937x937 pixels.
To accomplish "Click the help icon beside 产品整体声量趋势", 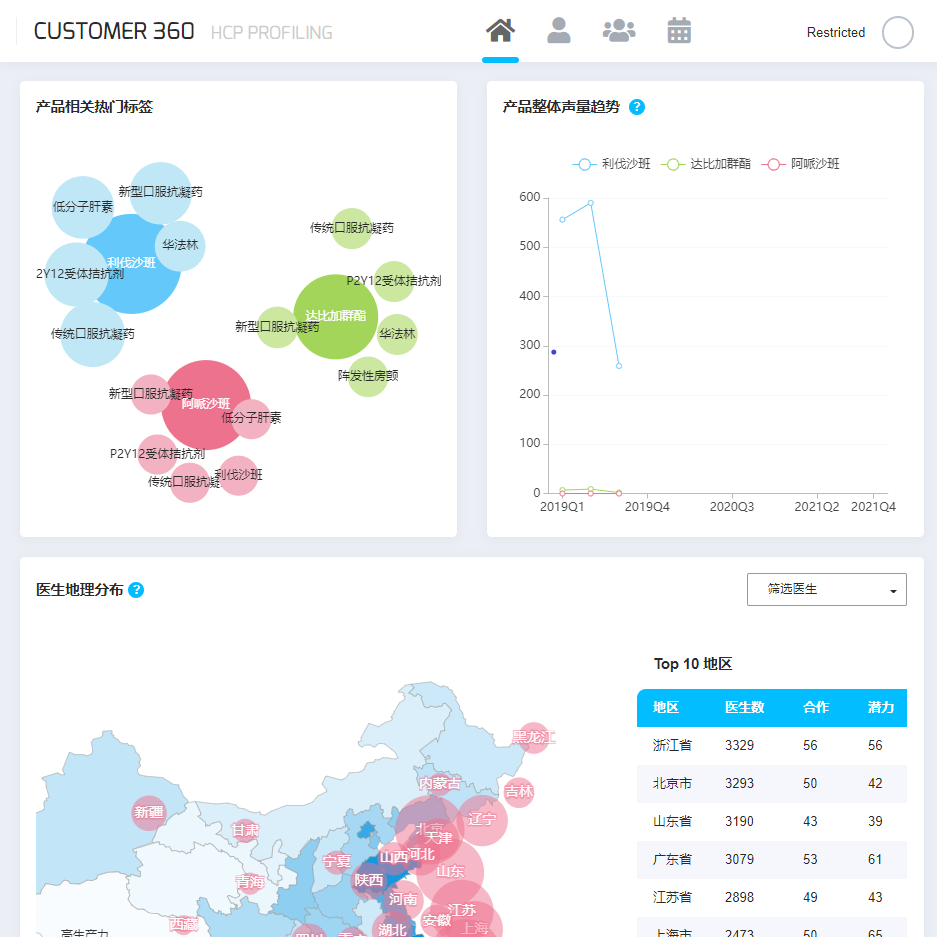I will pos(637,107).
